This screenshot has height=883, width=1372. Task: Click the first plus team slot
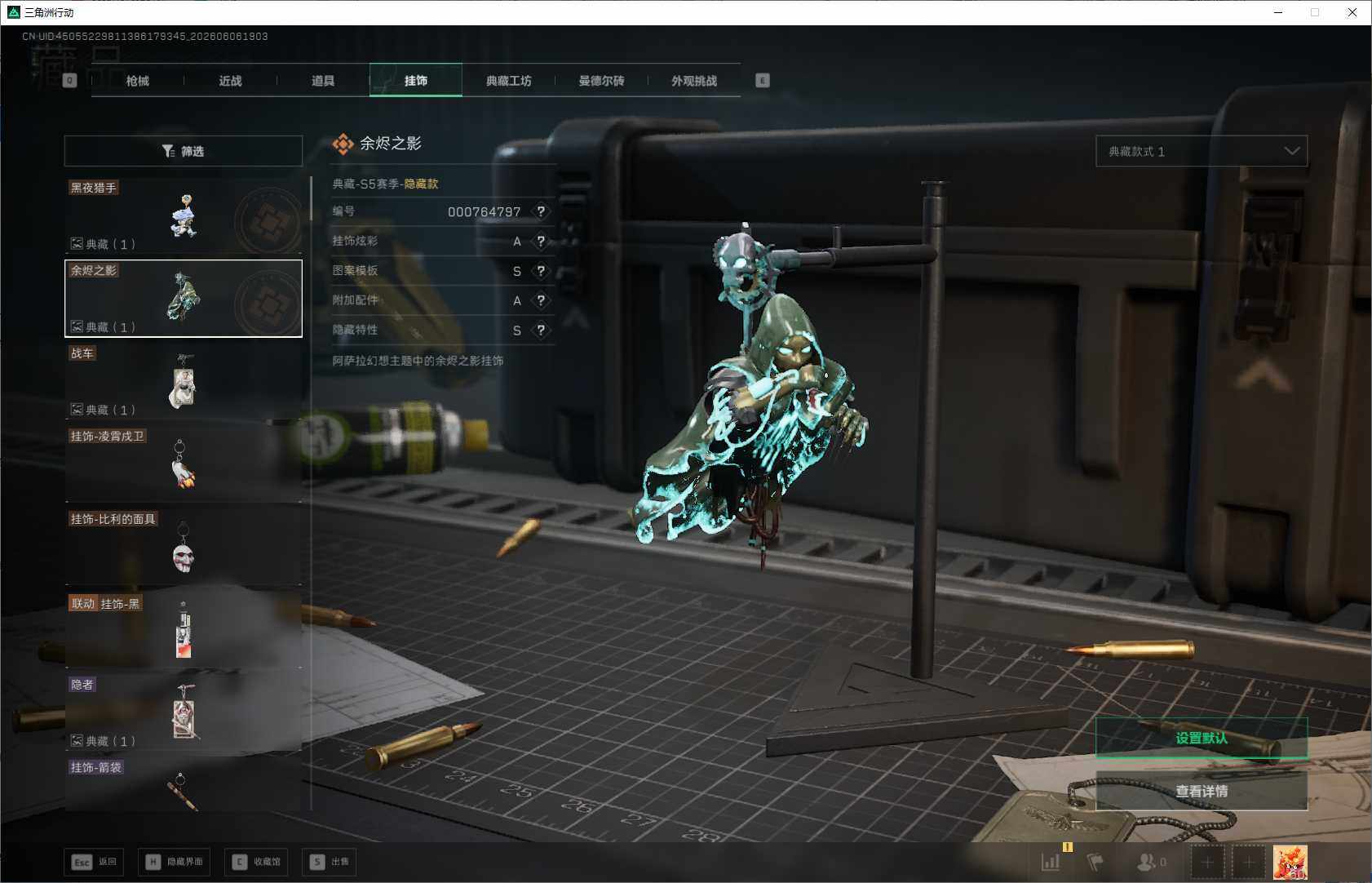point(1208,863)
